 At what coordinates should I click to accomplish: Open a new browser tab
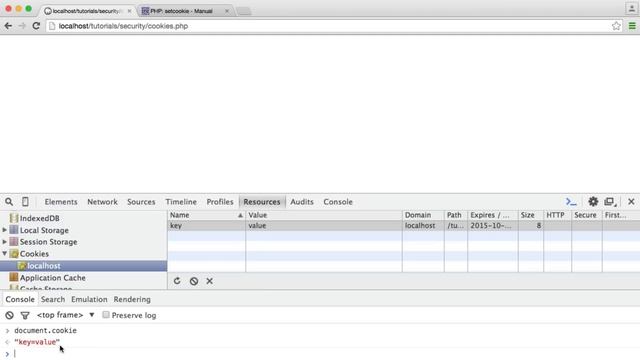[x=244, y=11]
